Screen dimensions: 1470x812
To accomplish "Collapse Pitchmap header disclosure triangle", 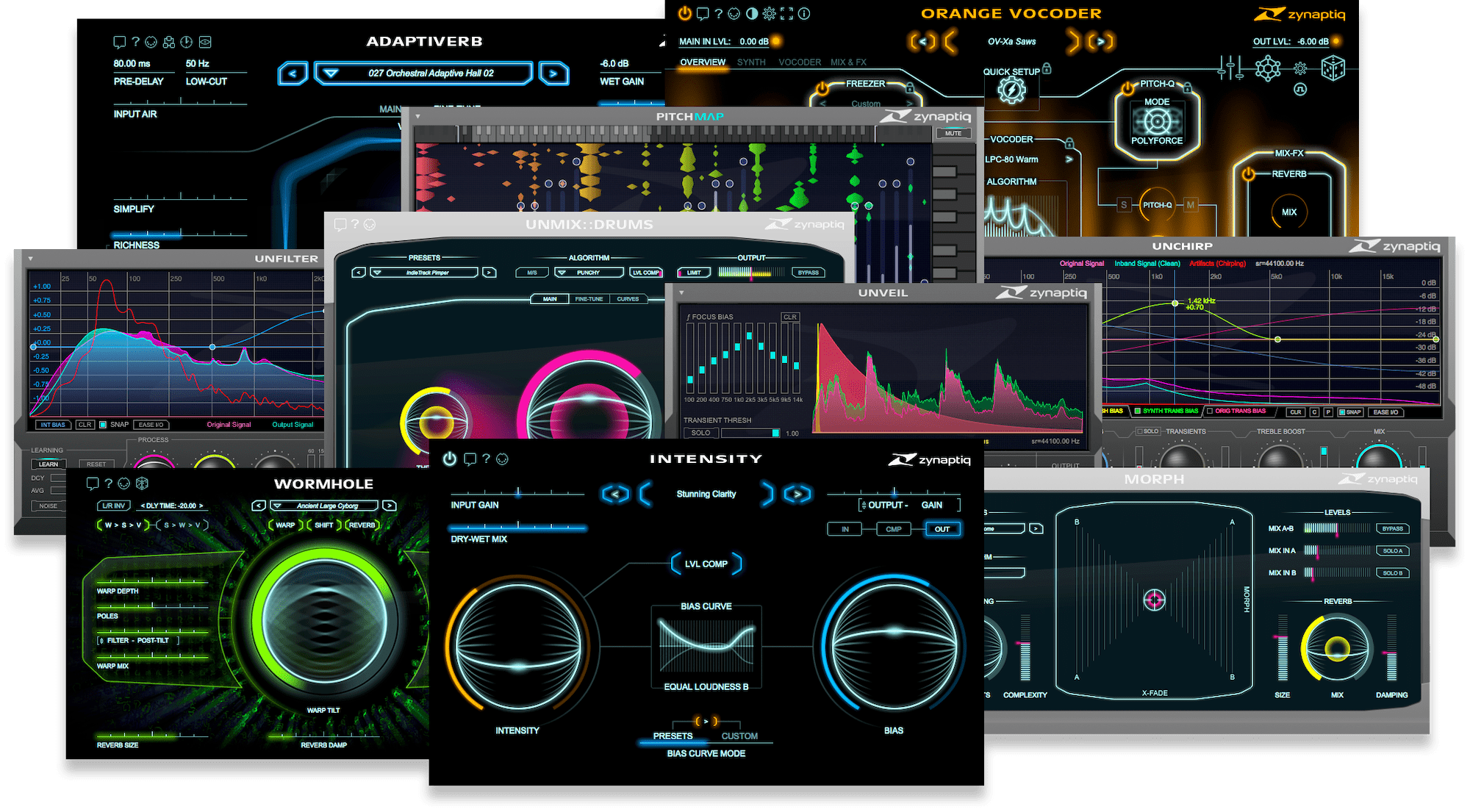I will click(x=417, y=116).
